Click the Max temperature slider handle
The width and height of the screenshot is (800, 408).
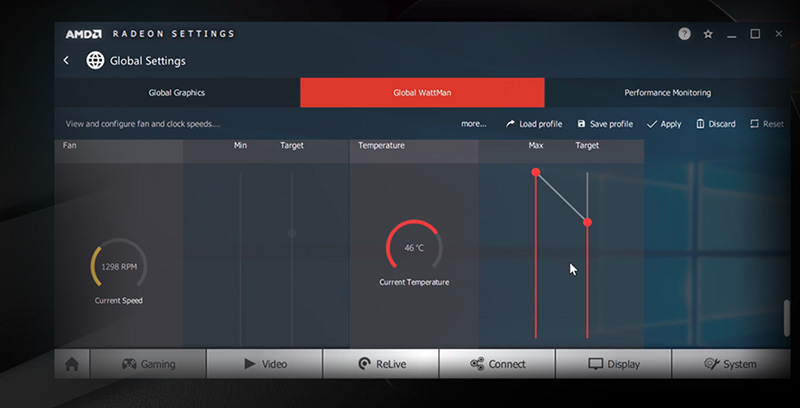[x=536, y=173]
